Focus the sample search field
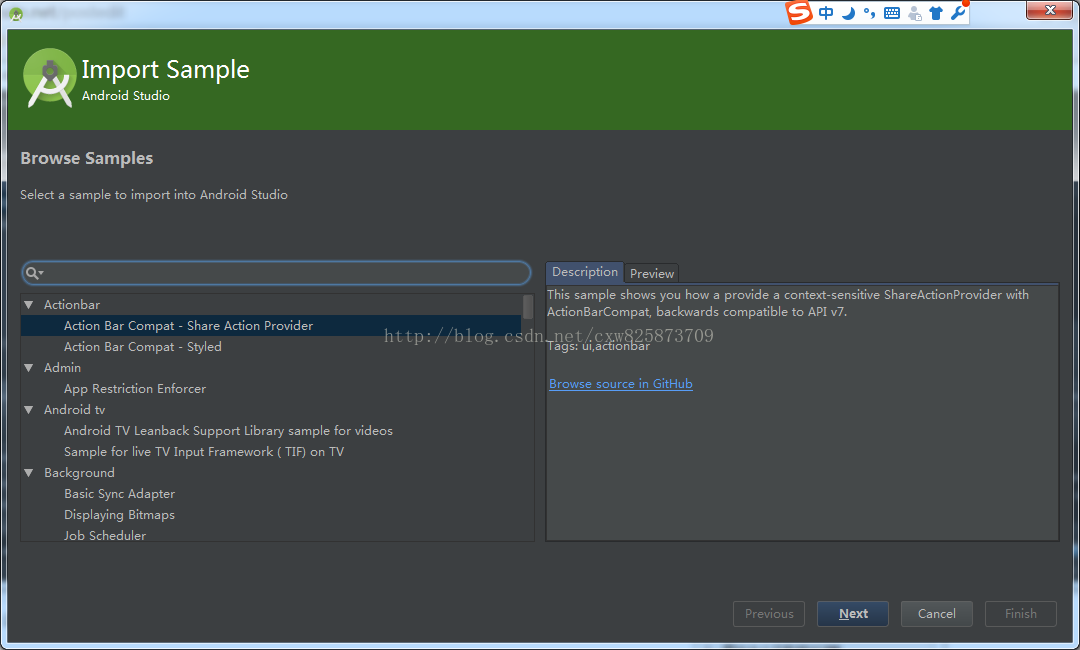Viewport: 1080px width, 650px height. [276, 273]
